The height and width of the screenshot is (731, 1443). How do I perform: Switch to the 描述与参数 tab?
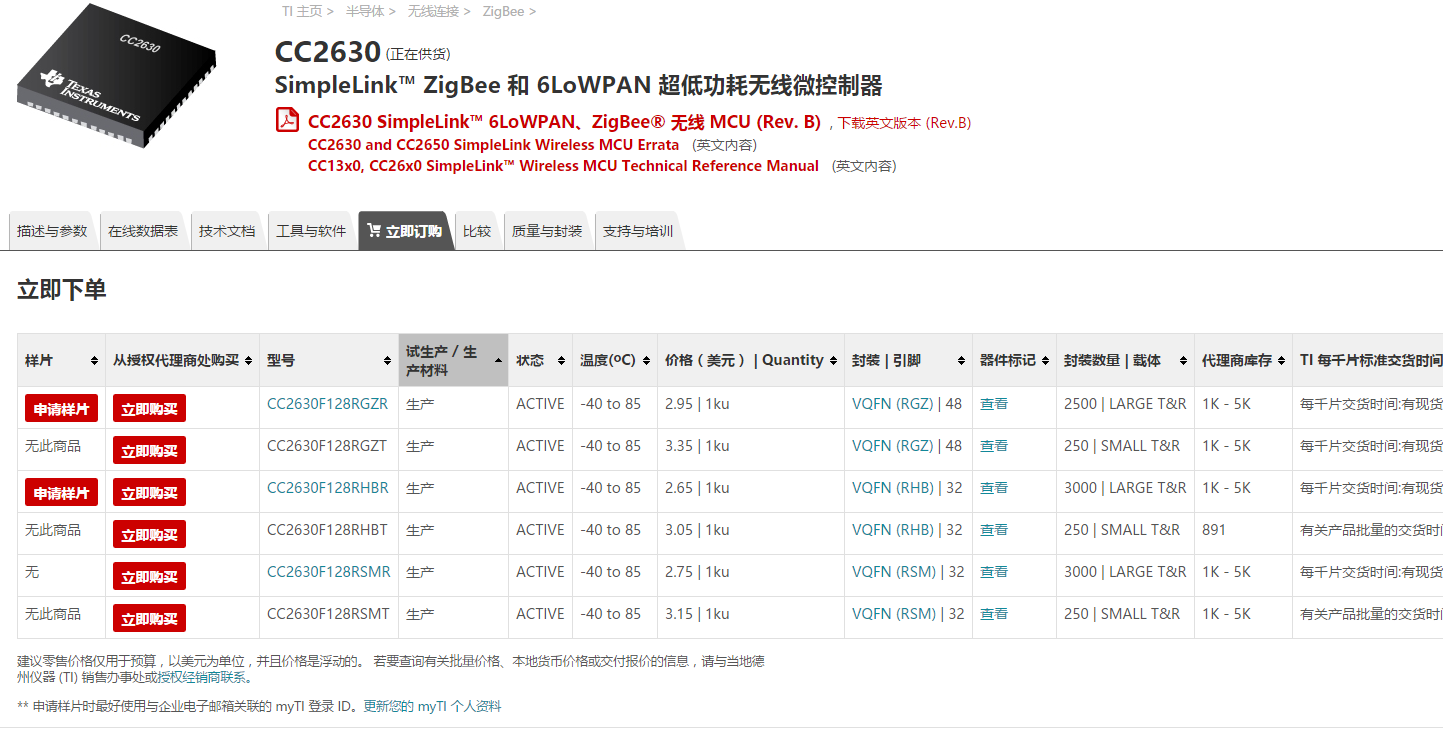click(52, 231)
